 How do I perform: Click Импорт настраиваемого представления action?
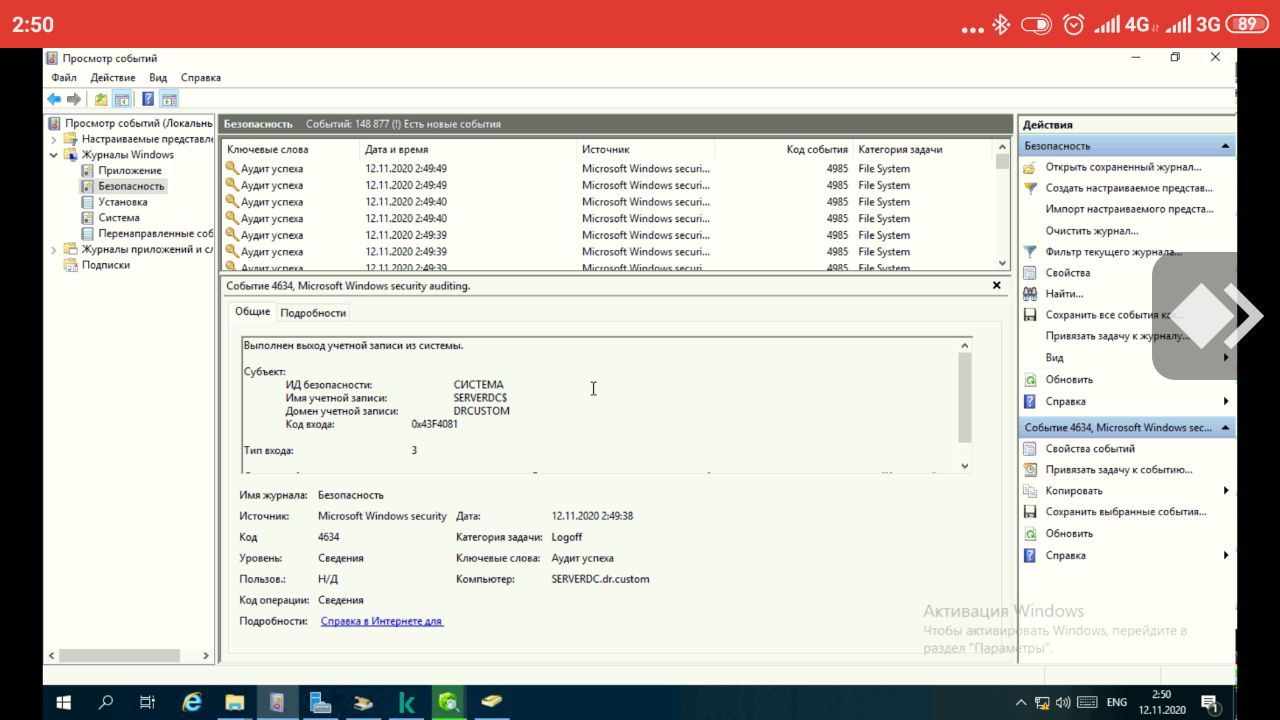coord(1129,209)
